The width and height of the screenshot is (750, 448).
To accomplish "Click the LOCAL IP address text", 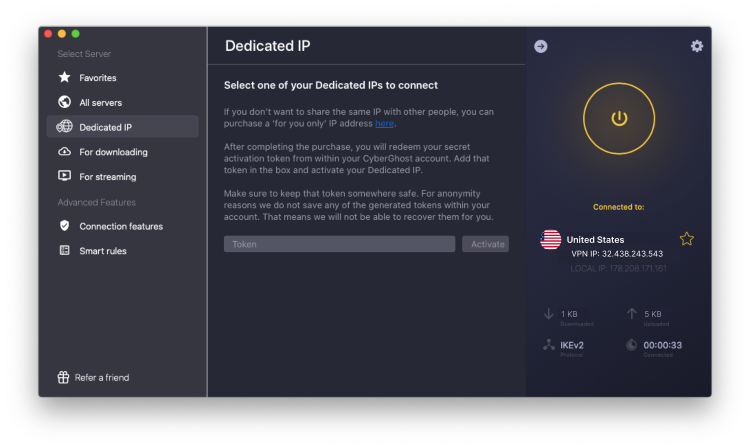I will pyautogui.click(x=618, y=268).
